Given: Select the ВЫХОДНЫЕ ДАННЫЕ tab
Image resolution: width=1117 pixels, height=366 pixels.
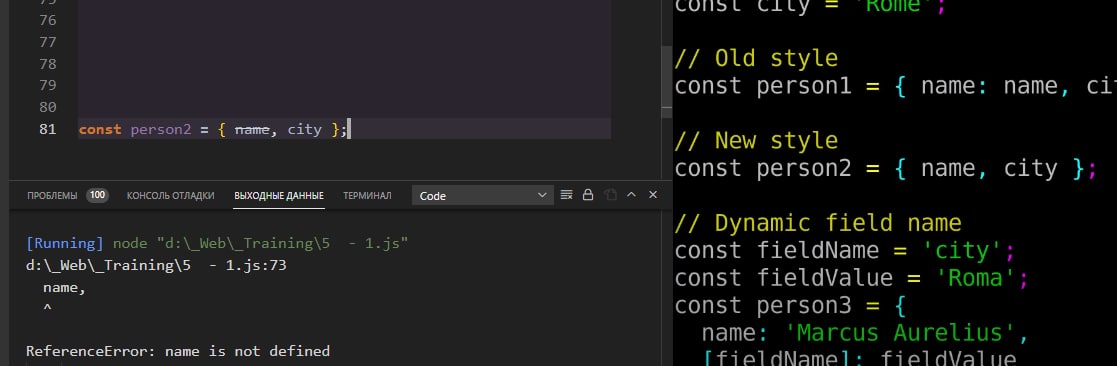Looking at the screenshot, I should pos(279,196).
